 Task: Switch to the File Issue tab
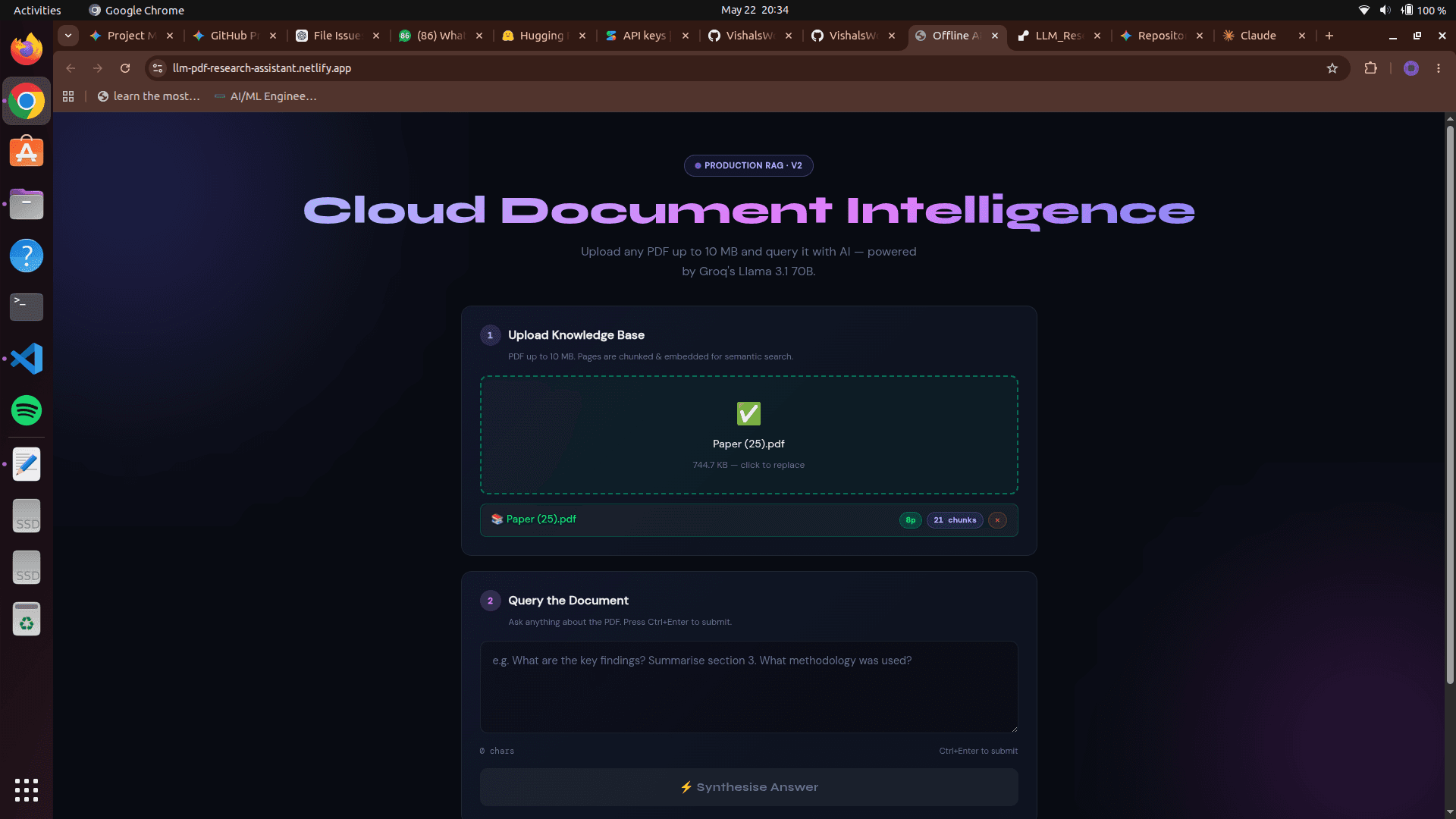(x=337, y=36)
